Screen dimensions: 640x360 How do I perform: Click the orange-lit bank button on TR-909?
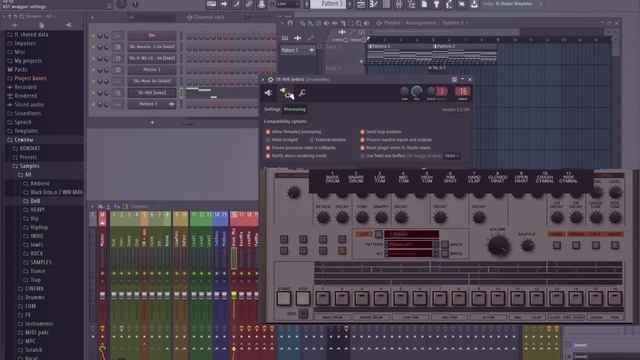(x=342, y=251)
